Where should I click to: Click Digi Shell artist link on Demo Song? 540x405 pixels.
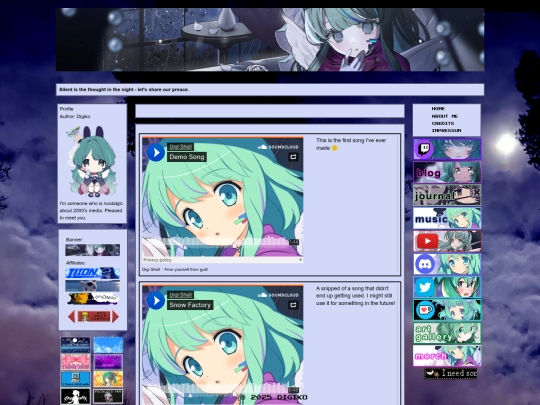181,147
